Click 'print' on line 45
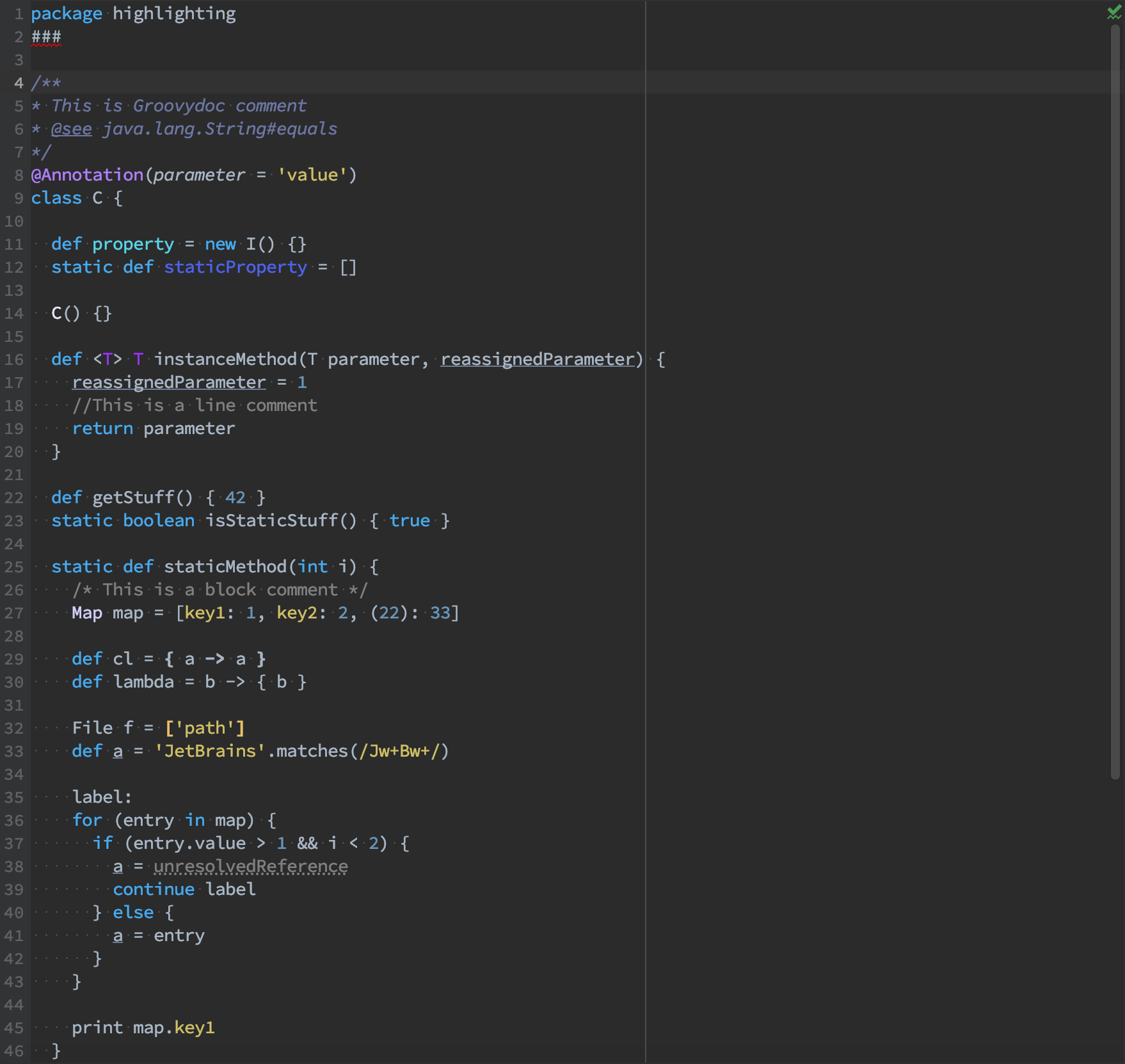This screenshot has width=1125, height=1064. coord(97,1028)
